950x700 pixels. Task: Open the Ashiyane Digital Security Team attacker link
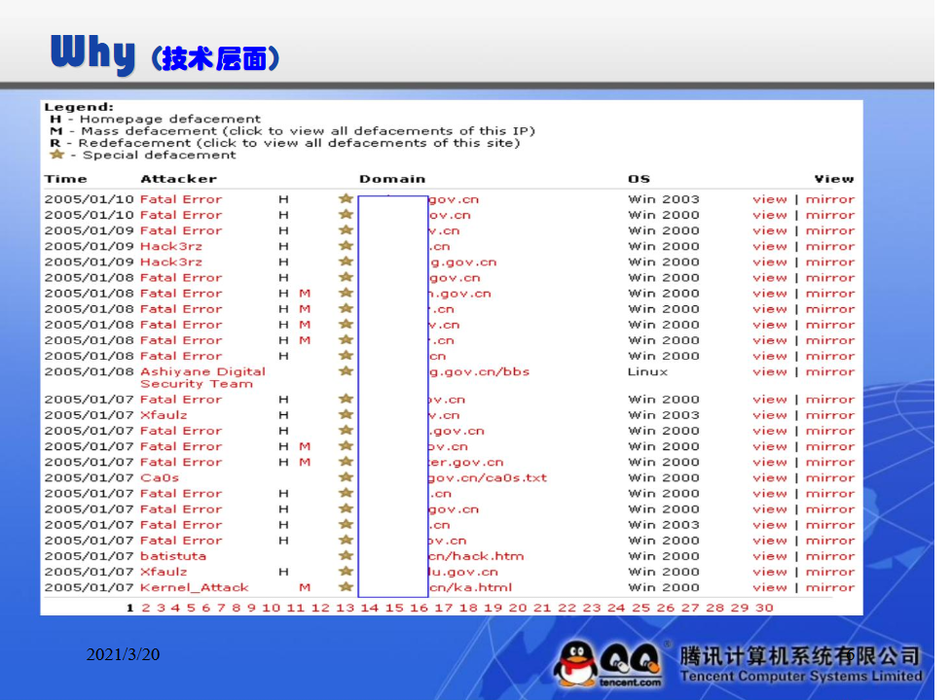pos(202,377)
